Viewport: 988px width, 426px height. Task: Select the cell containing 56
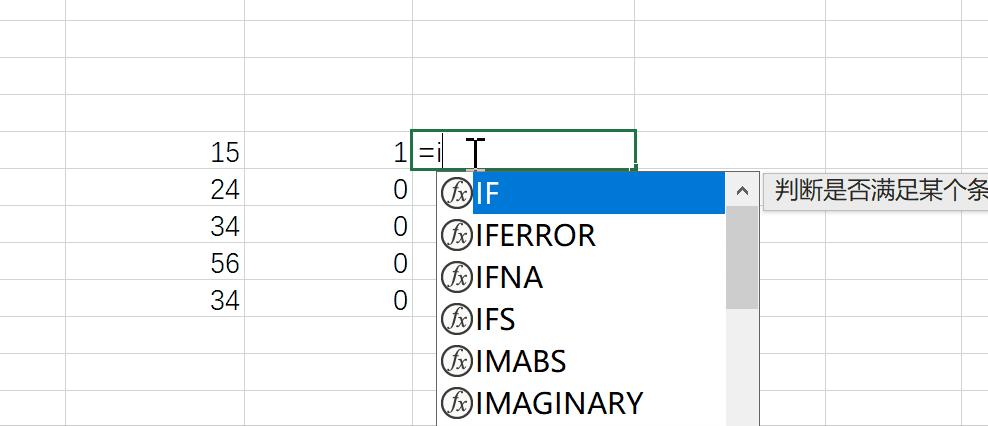pyautogui.click(x=155, y=263)
